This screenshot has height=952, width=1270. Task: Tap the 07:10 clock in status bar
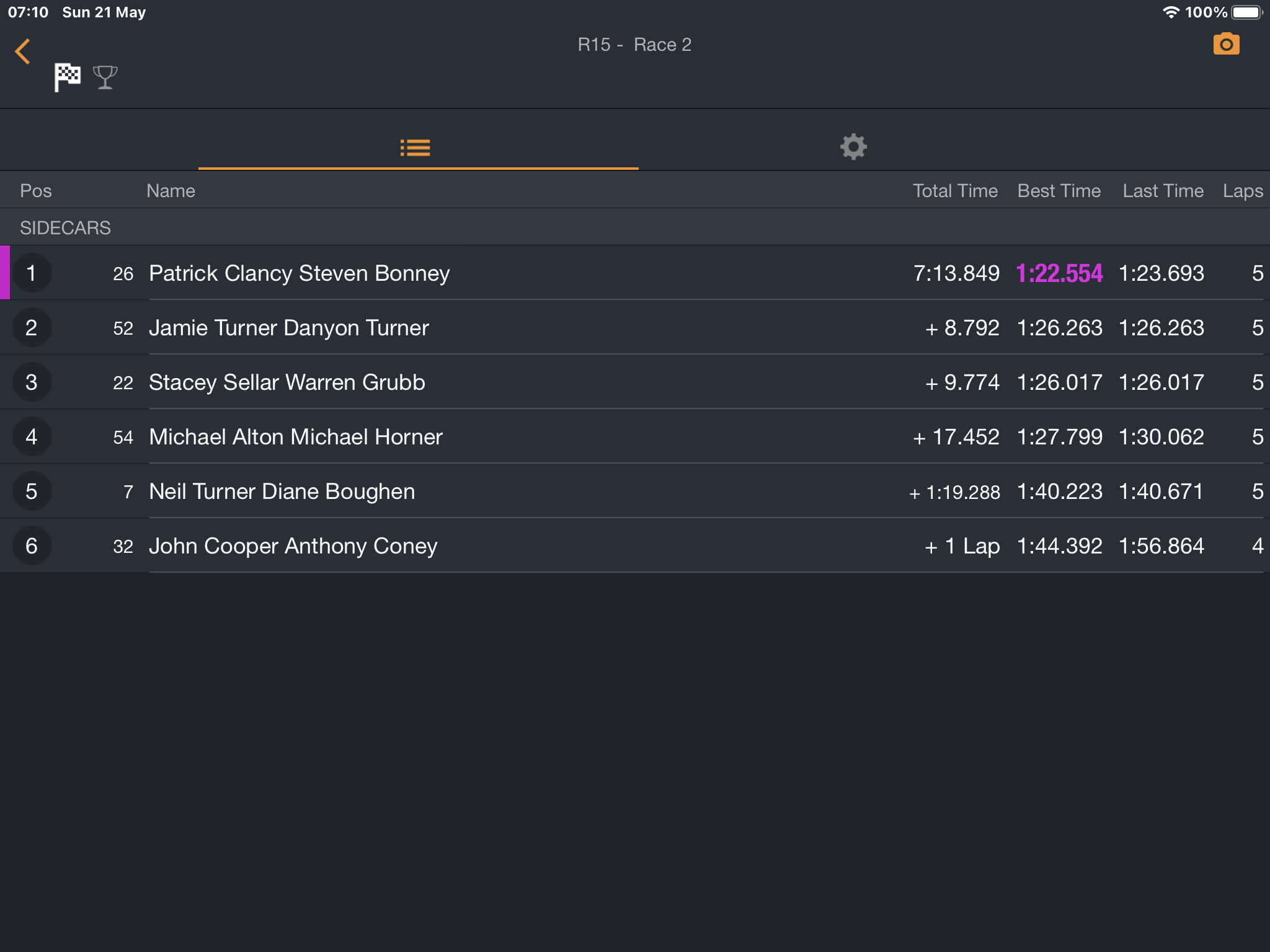28,12
